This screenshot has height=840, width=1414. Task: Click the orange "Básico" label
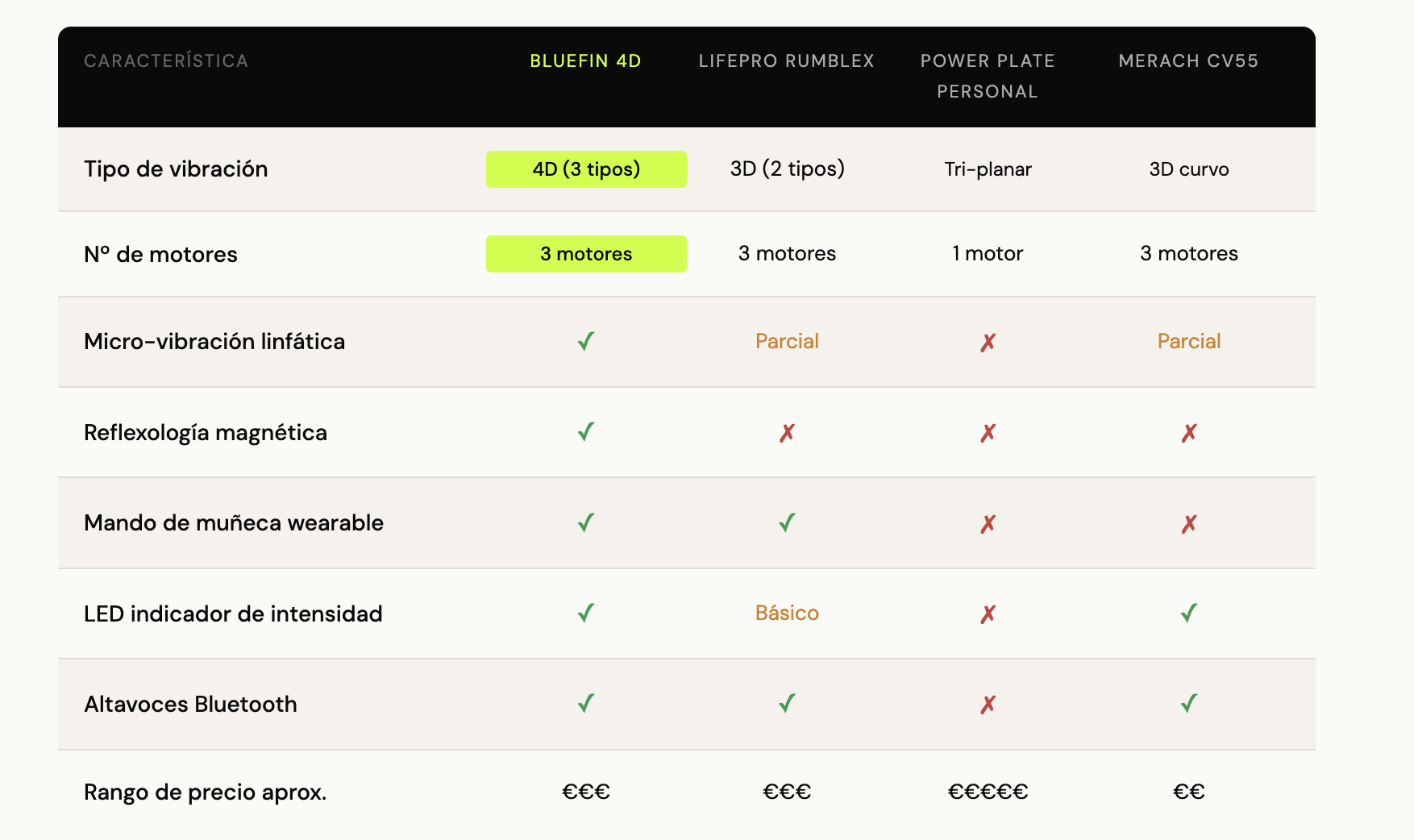pos(787,613)
